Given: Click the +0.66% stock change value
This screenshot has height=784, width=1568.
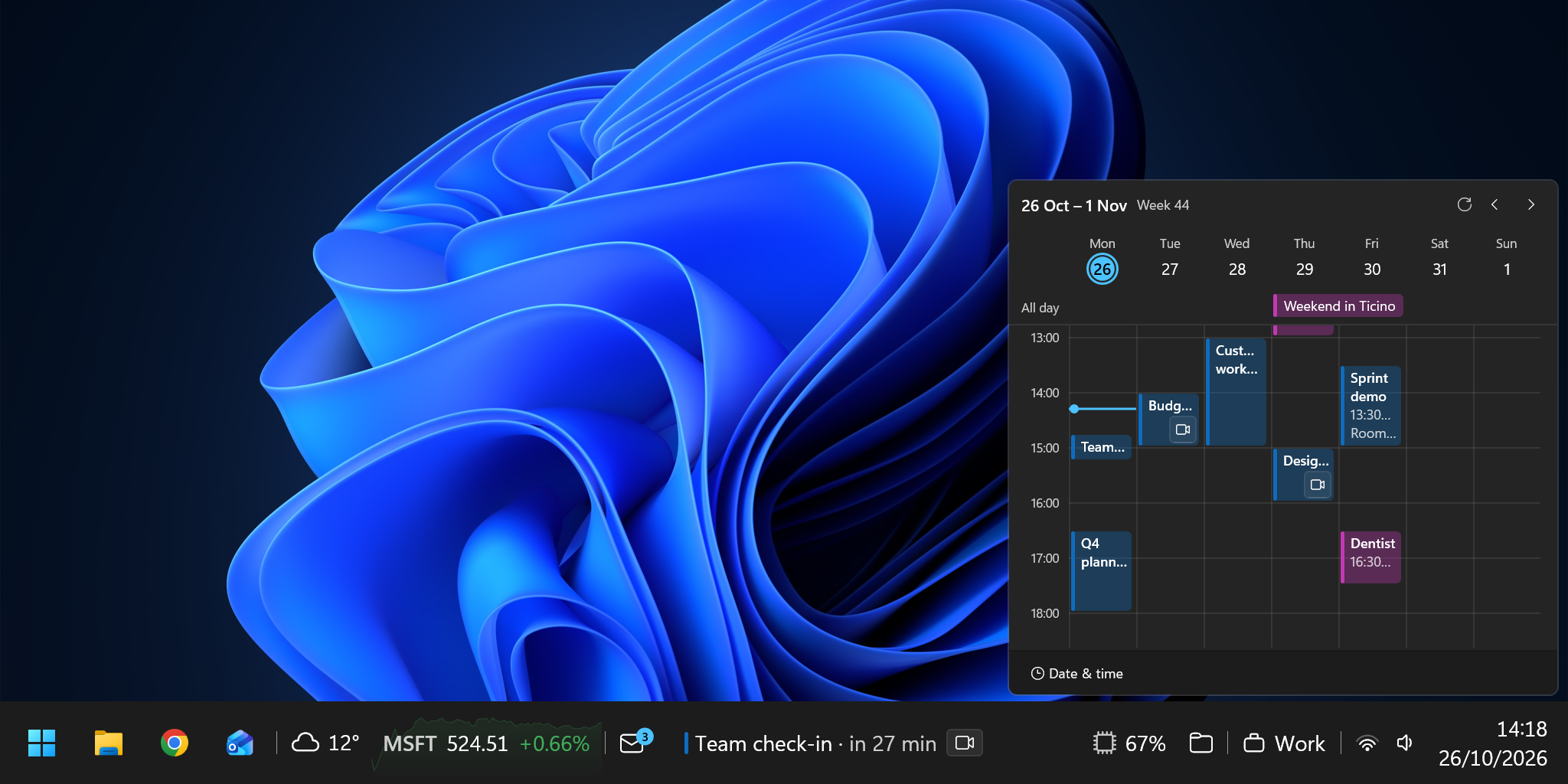Looking at the screenshot, I should [x=554, y=743].
